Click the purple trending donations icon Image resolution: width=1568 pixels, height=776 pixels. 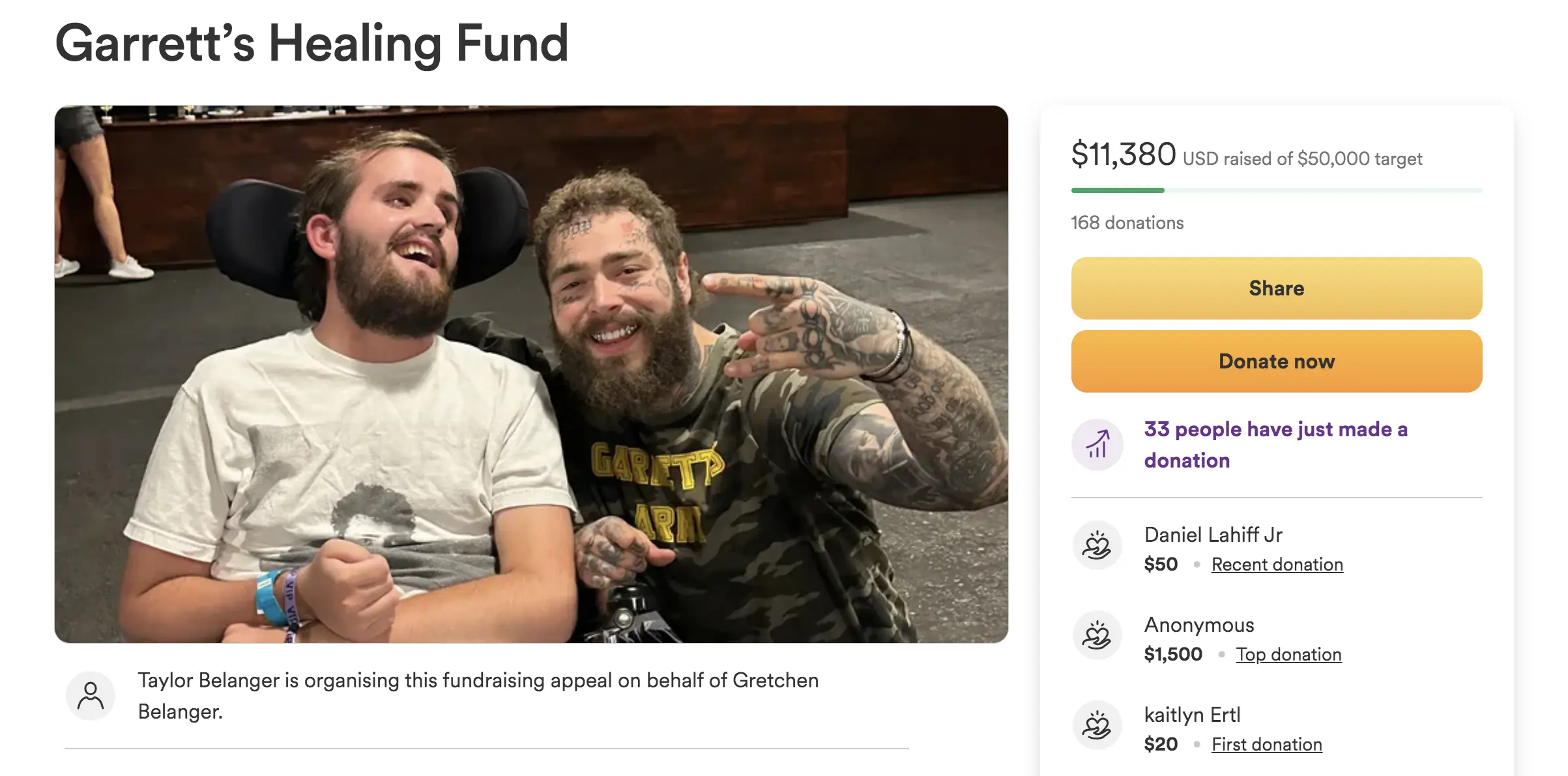tap(1097, 445)
